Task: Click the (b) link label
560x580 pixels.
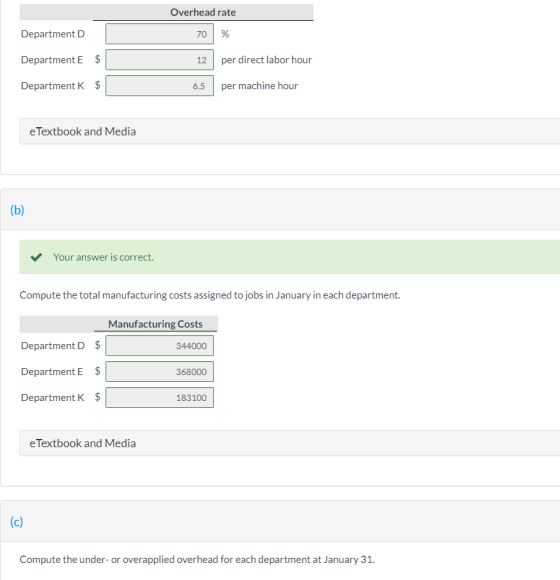Action: pos(17,210)
